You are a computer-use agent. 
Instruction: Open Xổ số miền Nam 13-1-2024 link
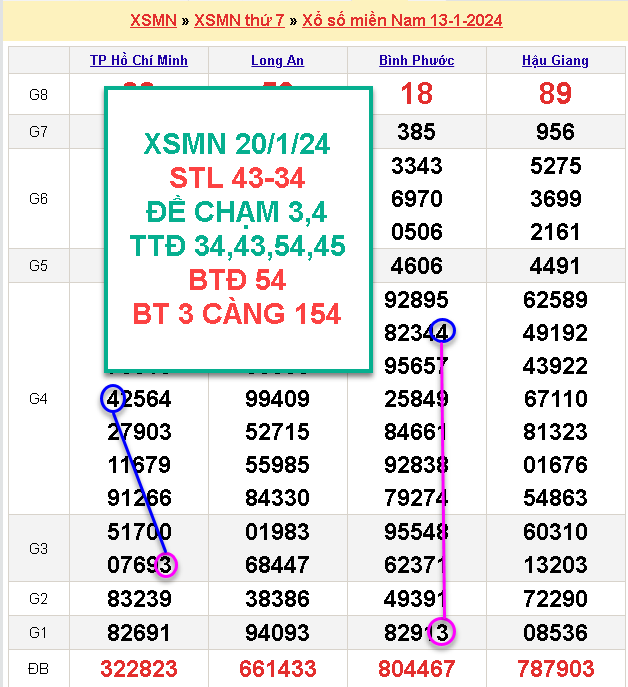tap(402, 21)
